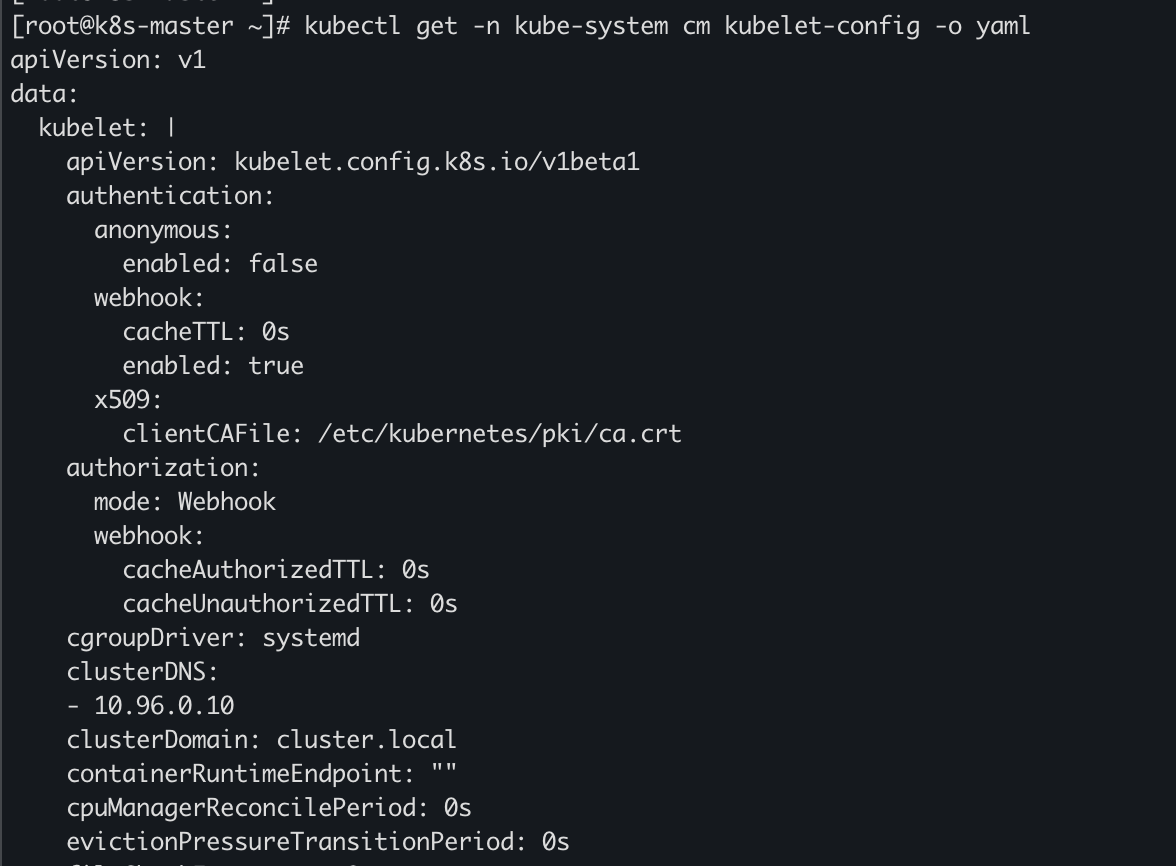Image resolution: width=1176 pixels, height=866 pixels.
Task: Click the 'mode: Webhook' line
Action: [185, 502]
